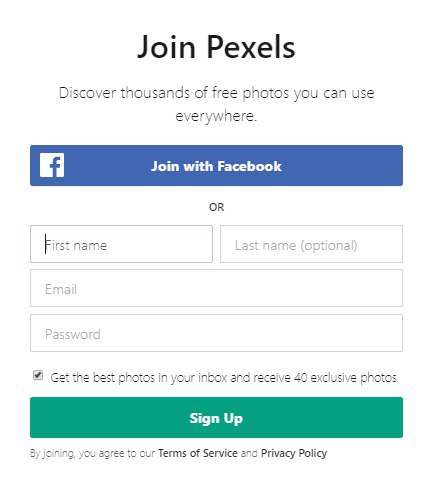Click the '40 exclusive photos' label text
Image resolution: width=431 pixels, height=490 pixels.
point(345,378)
